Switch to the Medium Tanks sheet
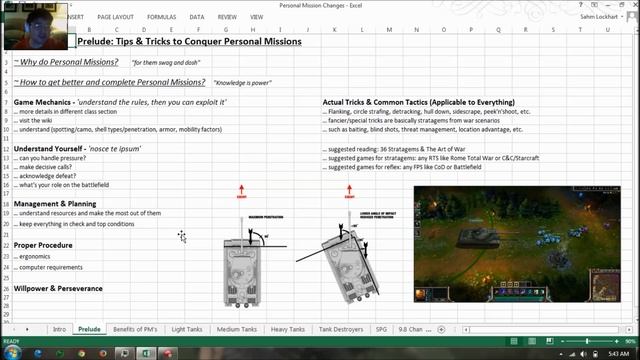Viewport: 640px width, 360px height. coord(237,329)
